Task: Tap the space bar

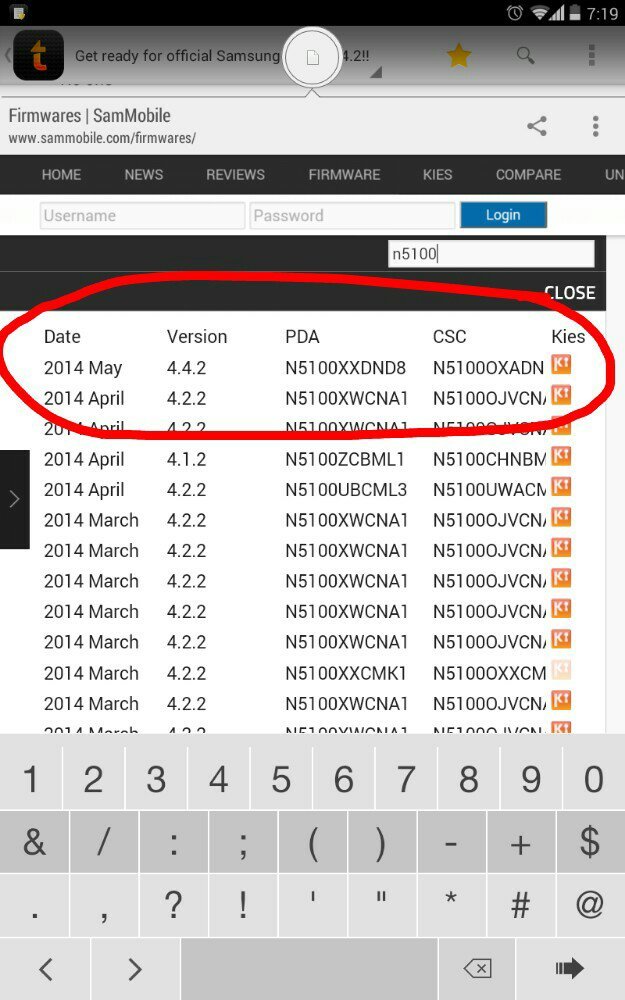Action: (x=309, y=969)
